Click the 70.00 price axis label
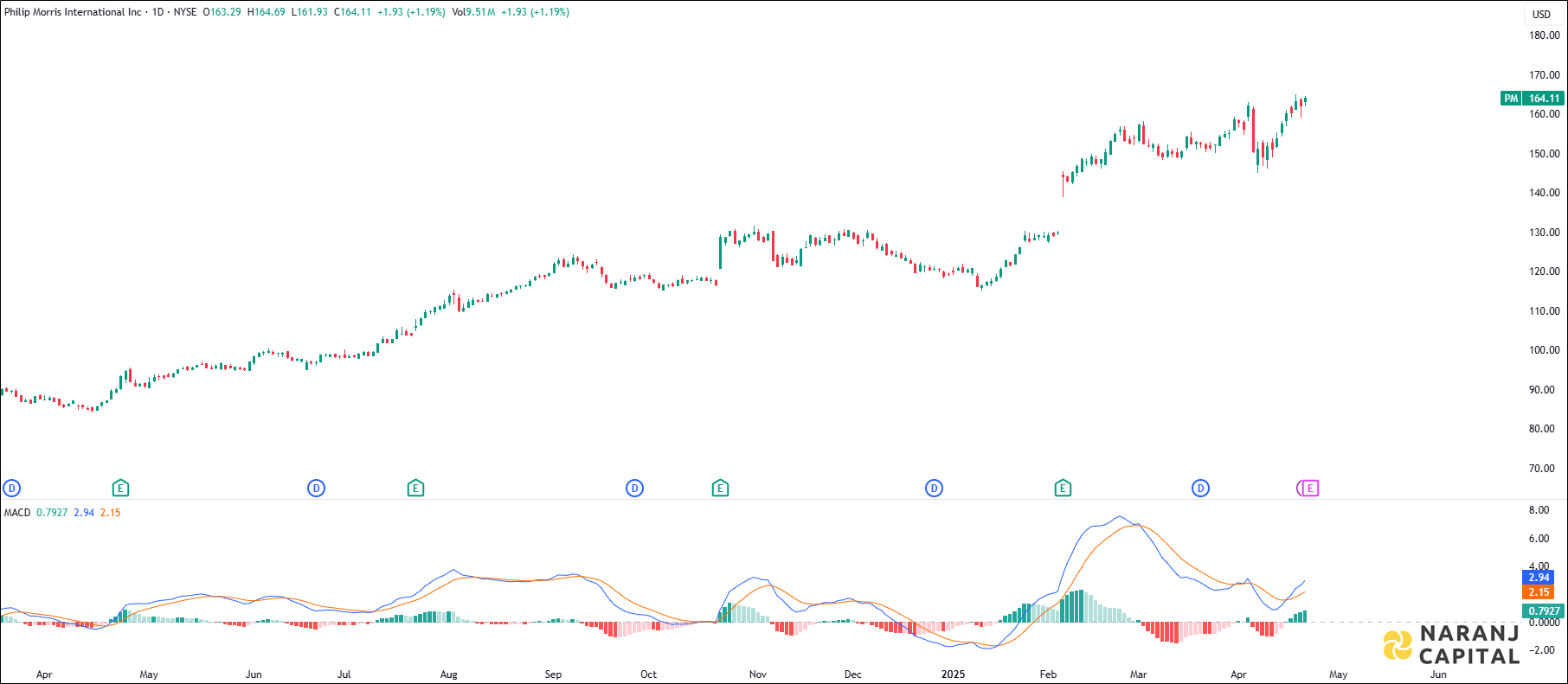The height and width of the screenshot is (684, 1568). [1542, 469]
